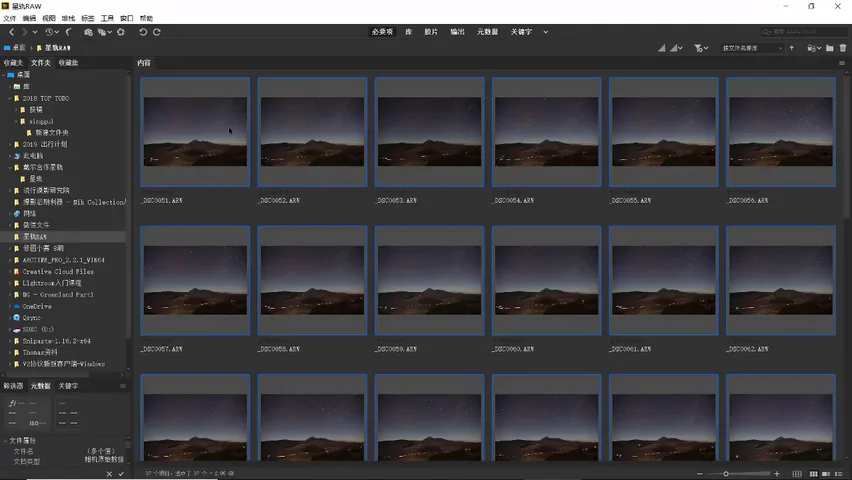The image size is (852, 480).
Task: Click the Bridge app icon in title bar
Action: (x=5, y=6)
